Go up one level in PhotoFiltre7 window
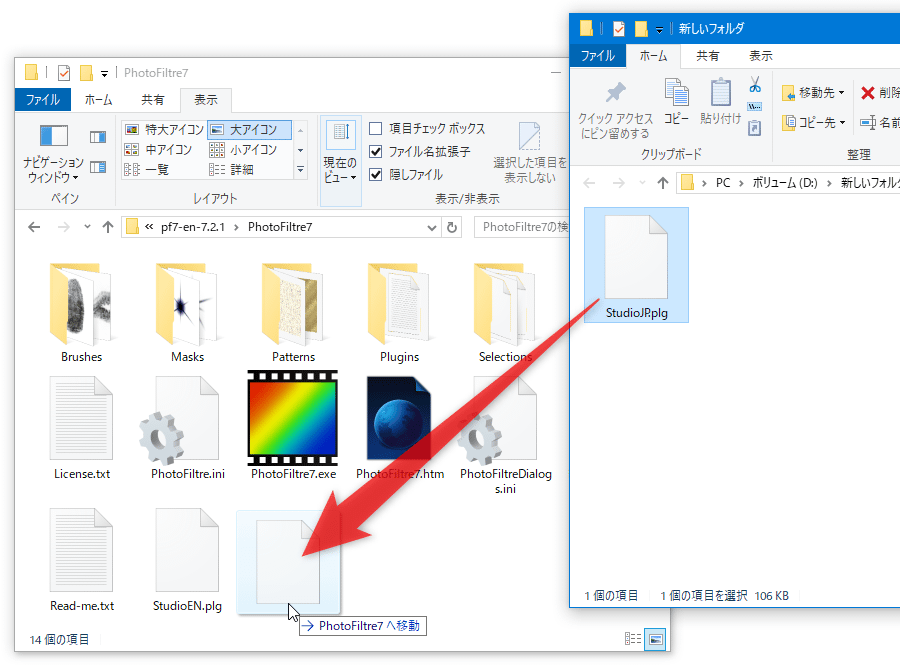This screenshot has height=668, width=900. [107, 227]
